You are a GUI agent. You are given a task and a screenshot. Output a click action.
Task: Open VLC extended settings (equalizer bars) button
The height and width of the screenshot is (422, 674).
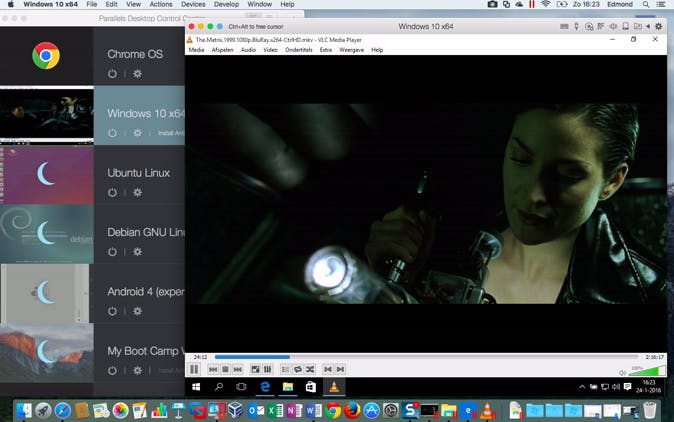(x=267, y=369)
